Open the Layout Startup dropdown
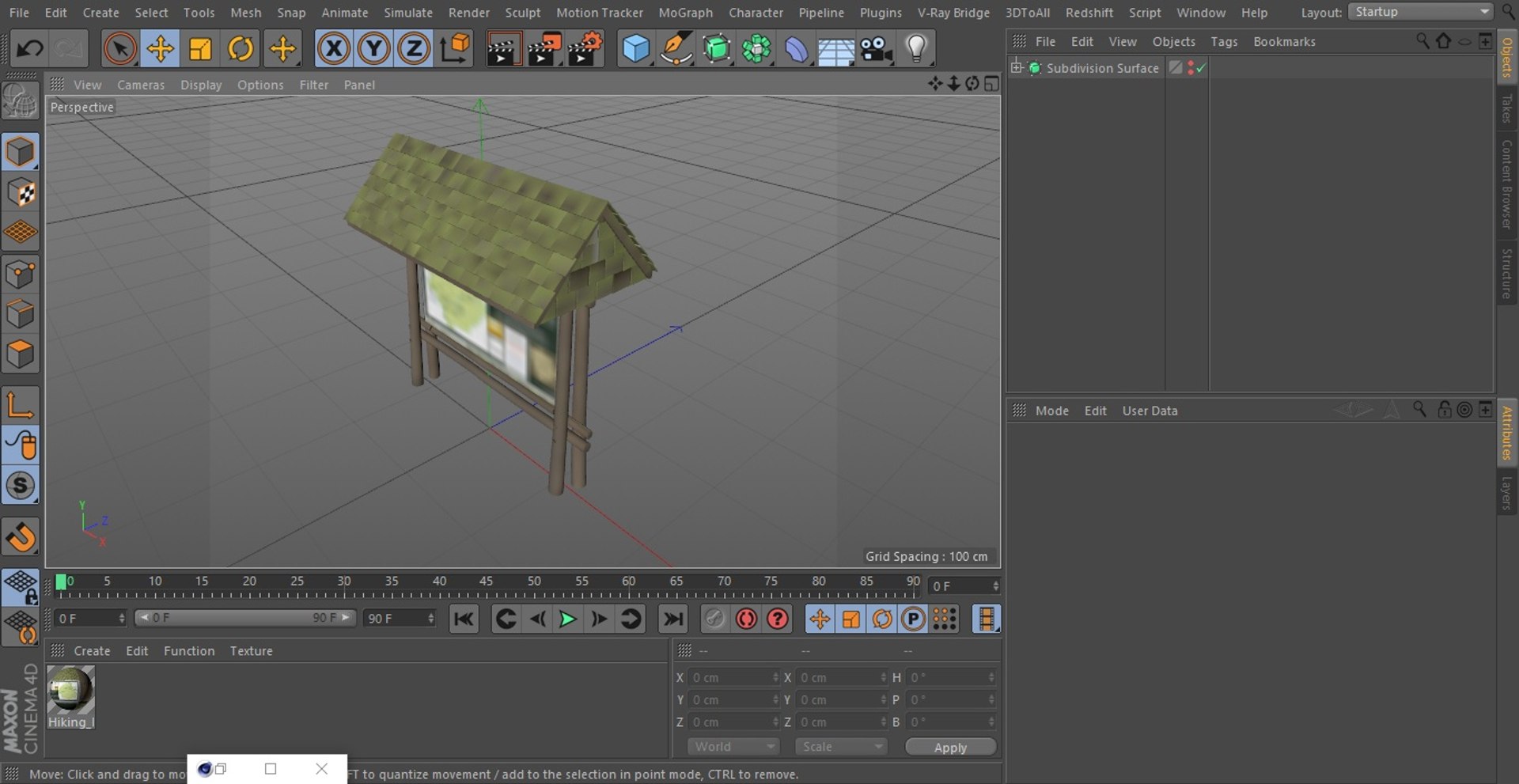 click(x=1420, y=12)
